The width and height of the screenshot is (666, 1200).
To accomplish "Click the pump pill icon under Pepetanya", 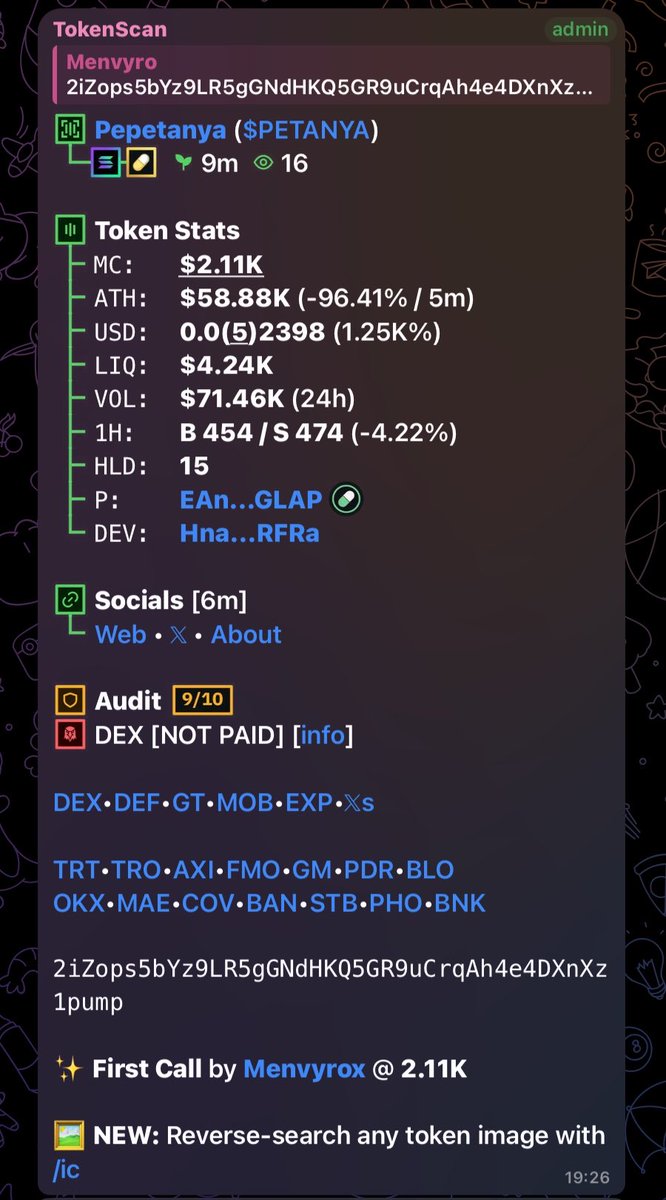I will click(x=141, y=163).
